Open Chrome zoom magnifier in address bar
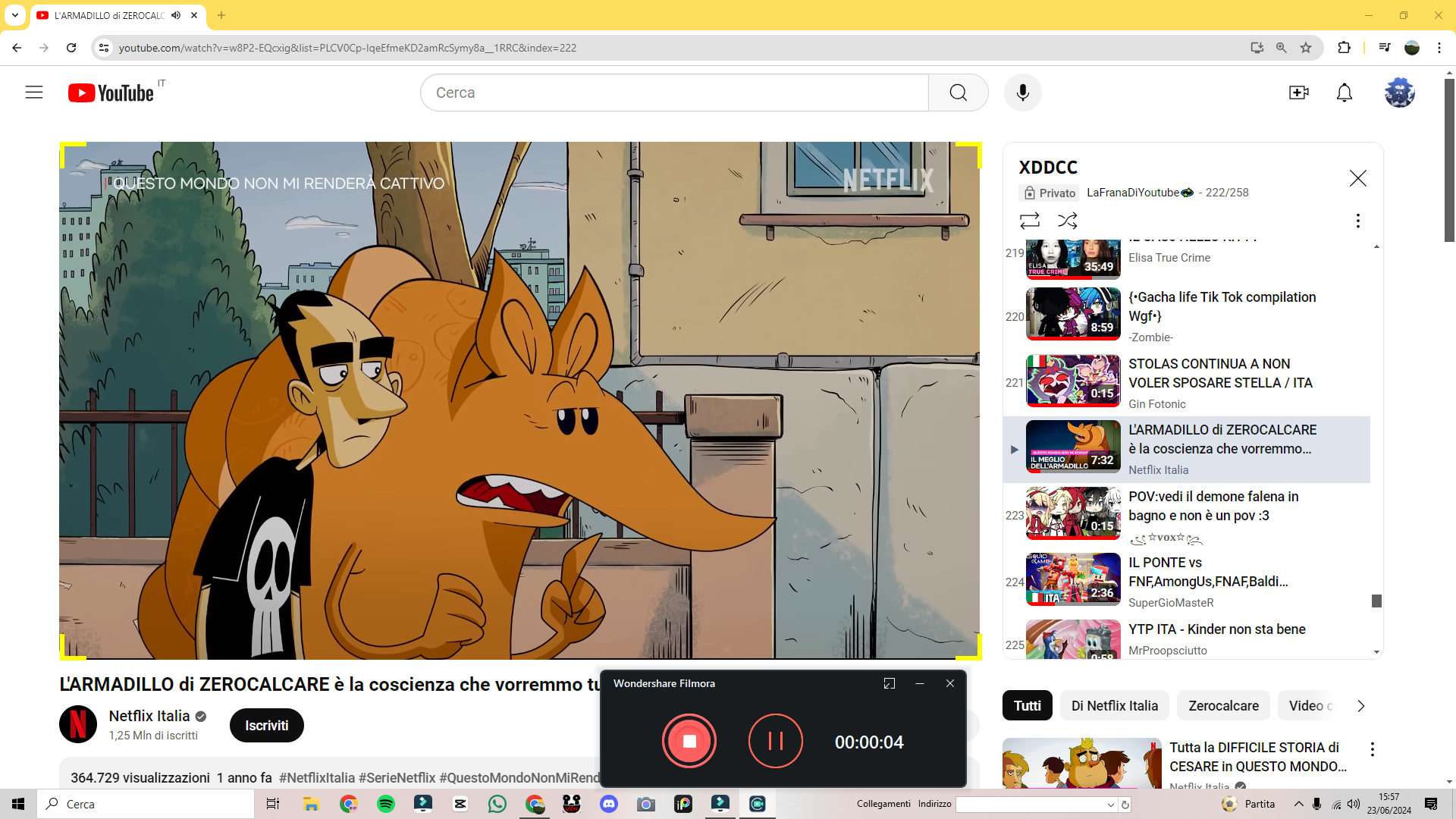1456x819 pixels. pos(1282,48)
